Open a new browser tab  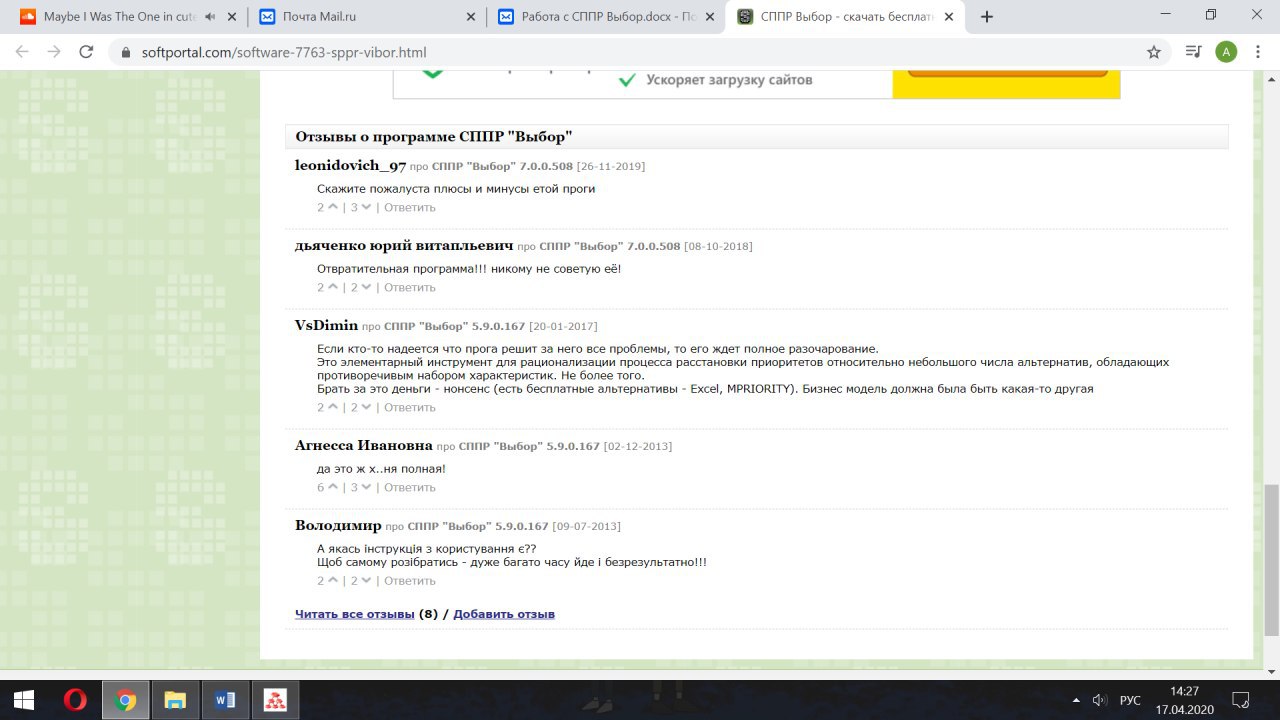987,17
